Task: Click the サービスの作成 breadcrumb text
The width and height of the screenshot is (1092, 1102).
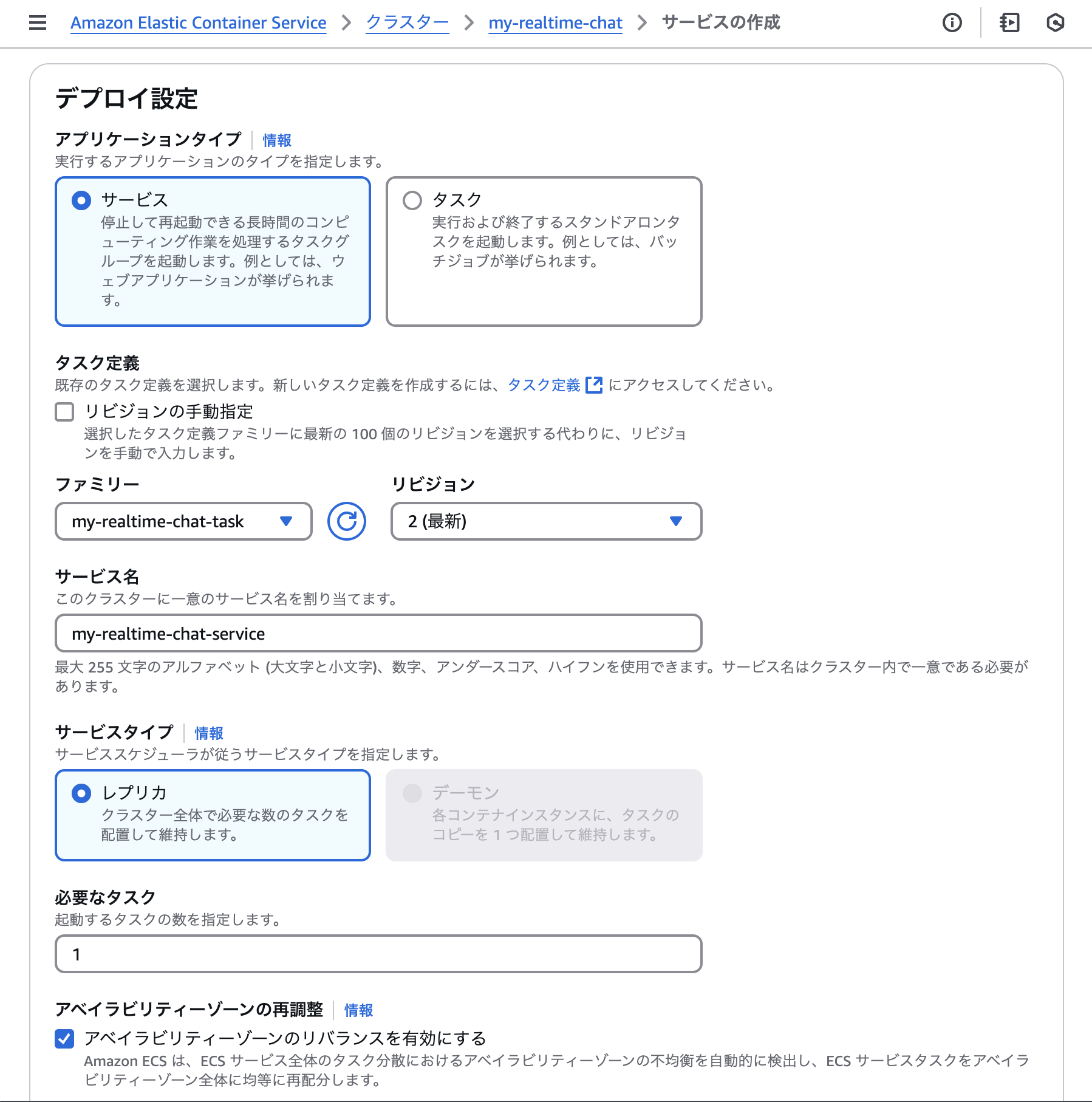Action: pyautogui.click(x=721, y=23)
